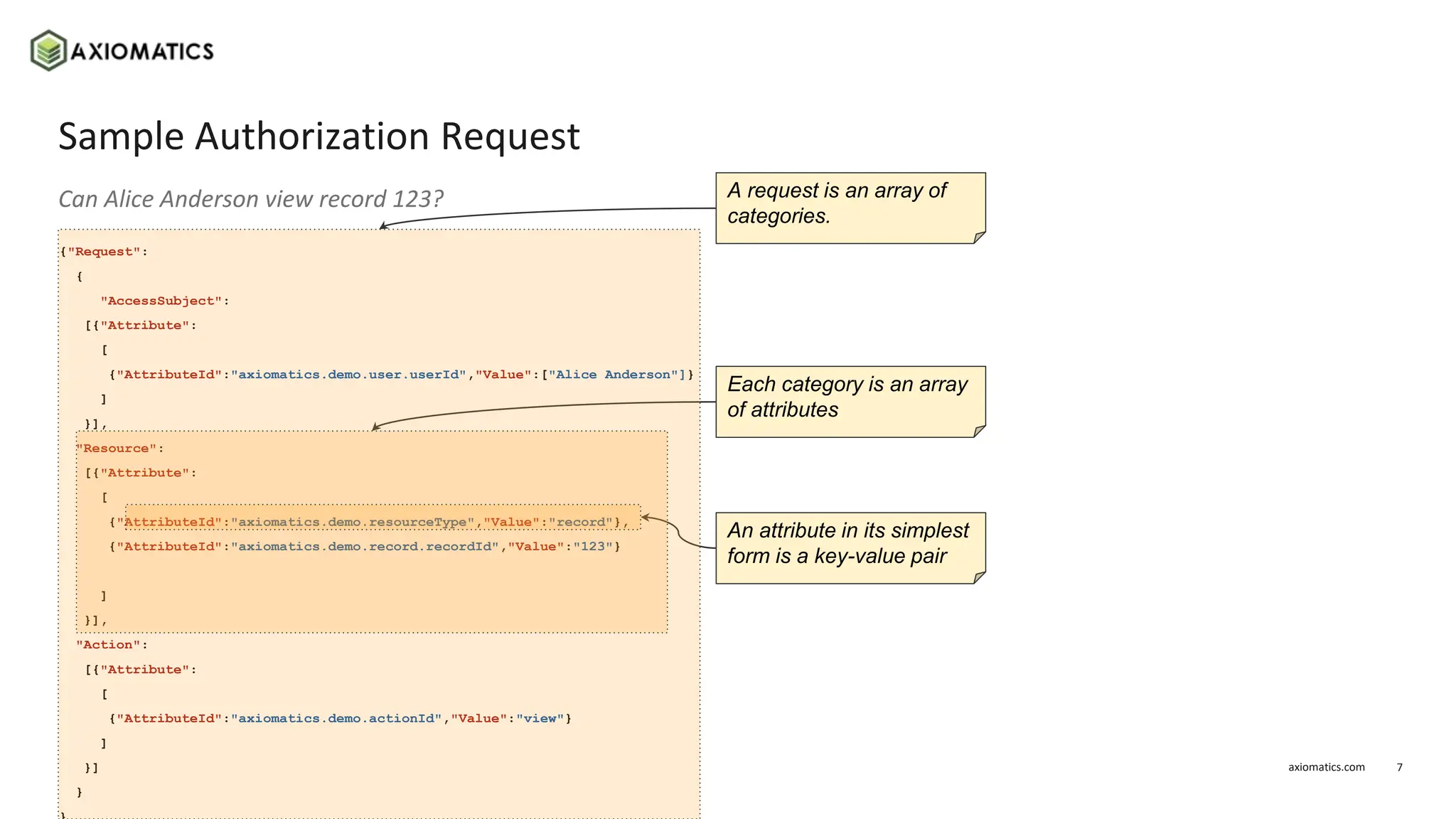The height and width of the screenshot is (819, 1456).
Task: Click the "Resource" category key
Action: (117, 449)
